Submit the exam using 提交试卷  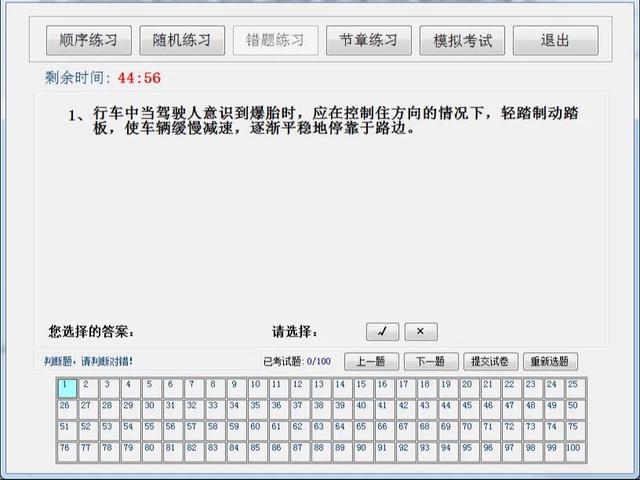coord(491,361)
